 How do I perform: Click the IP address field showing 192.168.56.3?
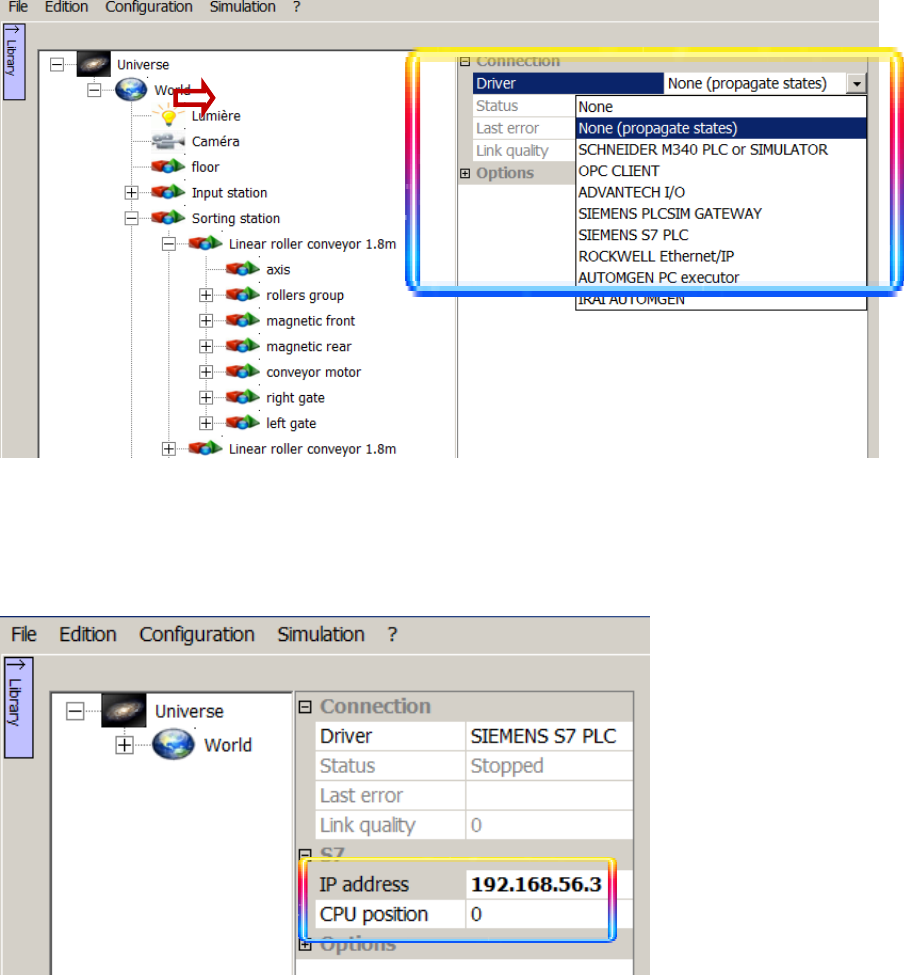coord(549,884)
